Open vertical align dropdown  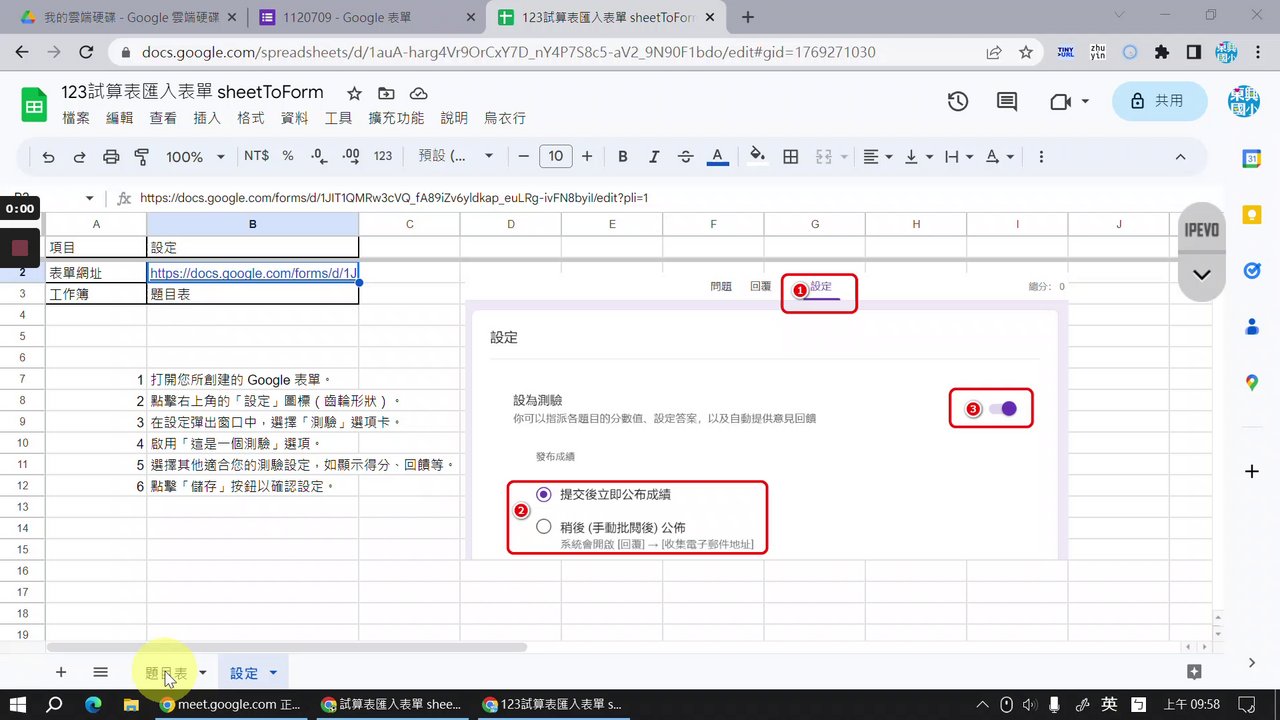click(x=918, y=157)
